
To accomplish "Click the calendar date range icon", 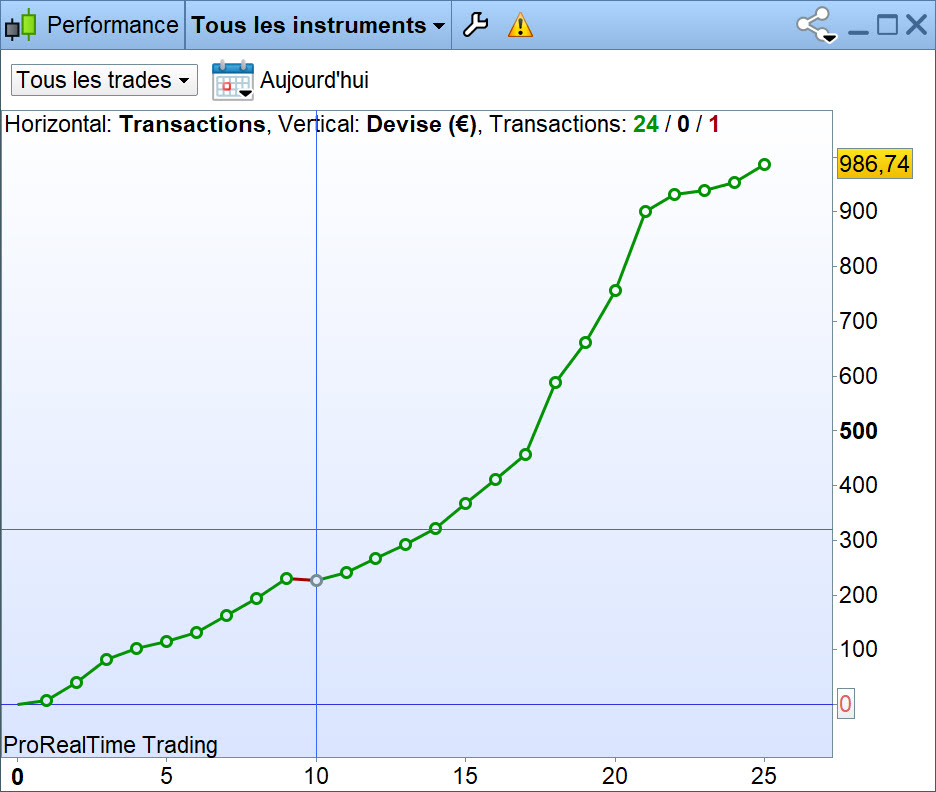I will point(233,80).
